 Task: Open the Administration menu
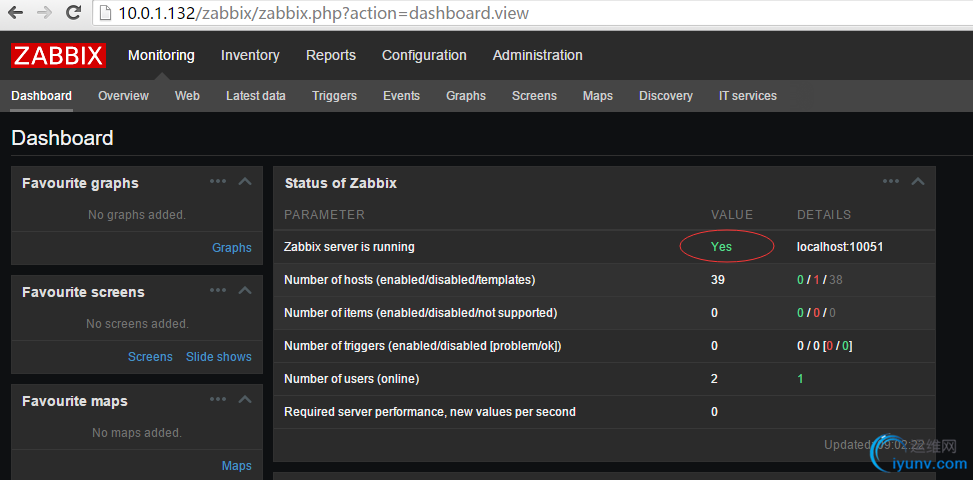537,56
